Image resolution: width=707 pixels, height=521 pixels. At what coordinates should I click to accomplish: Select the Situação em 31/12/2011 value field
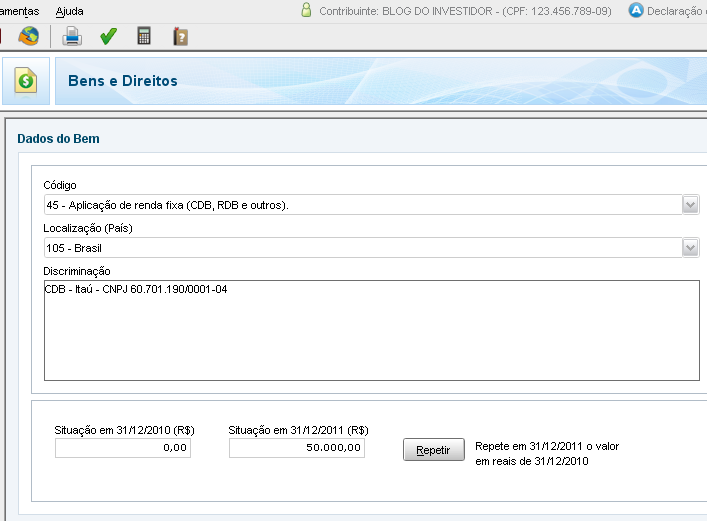297,448
